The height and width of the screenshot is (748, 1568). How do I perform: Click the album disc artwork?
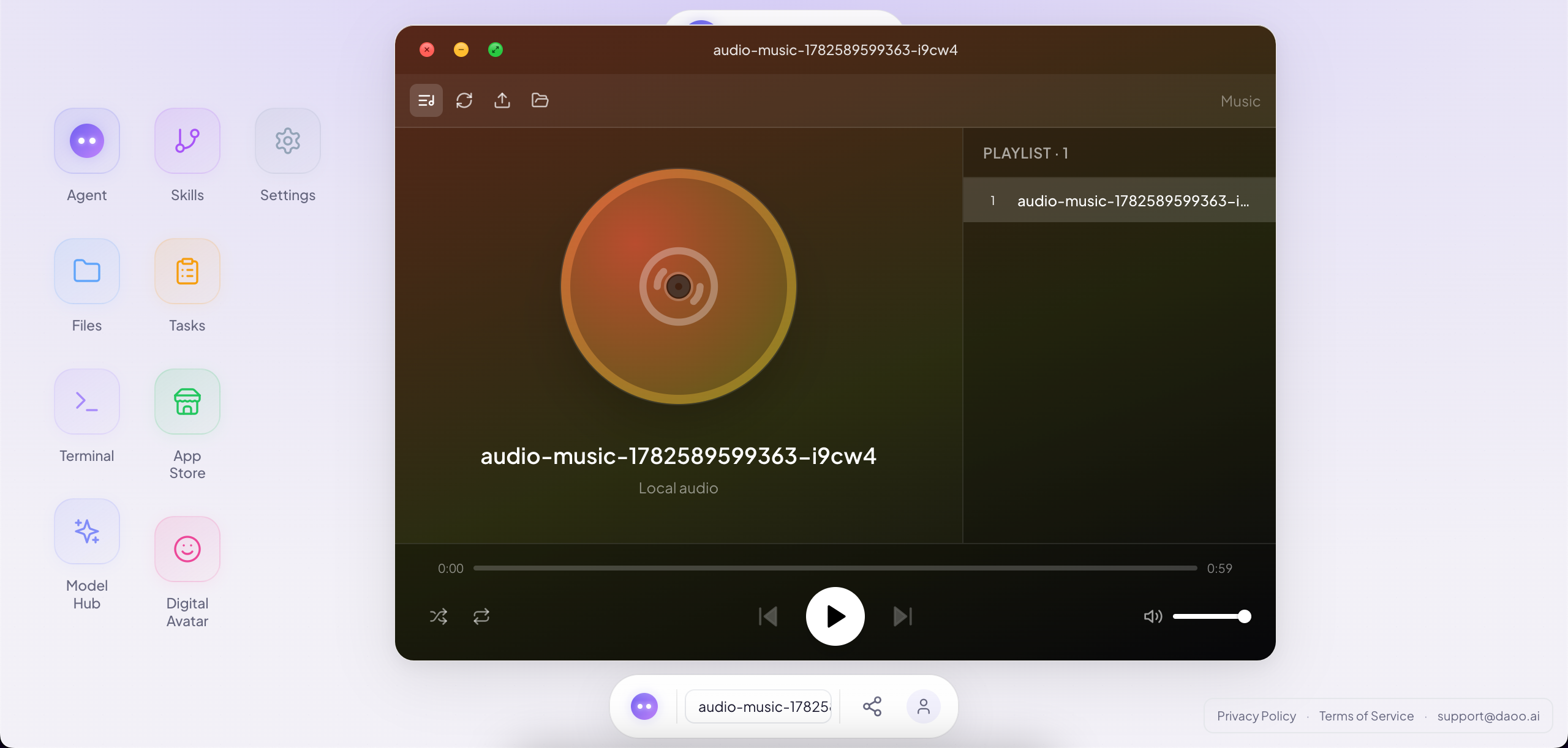click(x=679, y=286)
